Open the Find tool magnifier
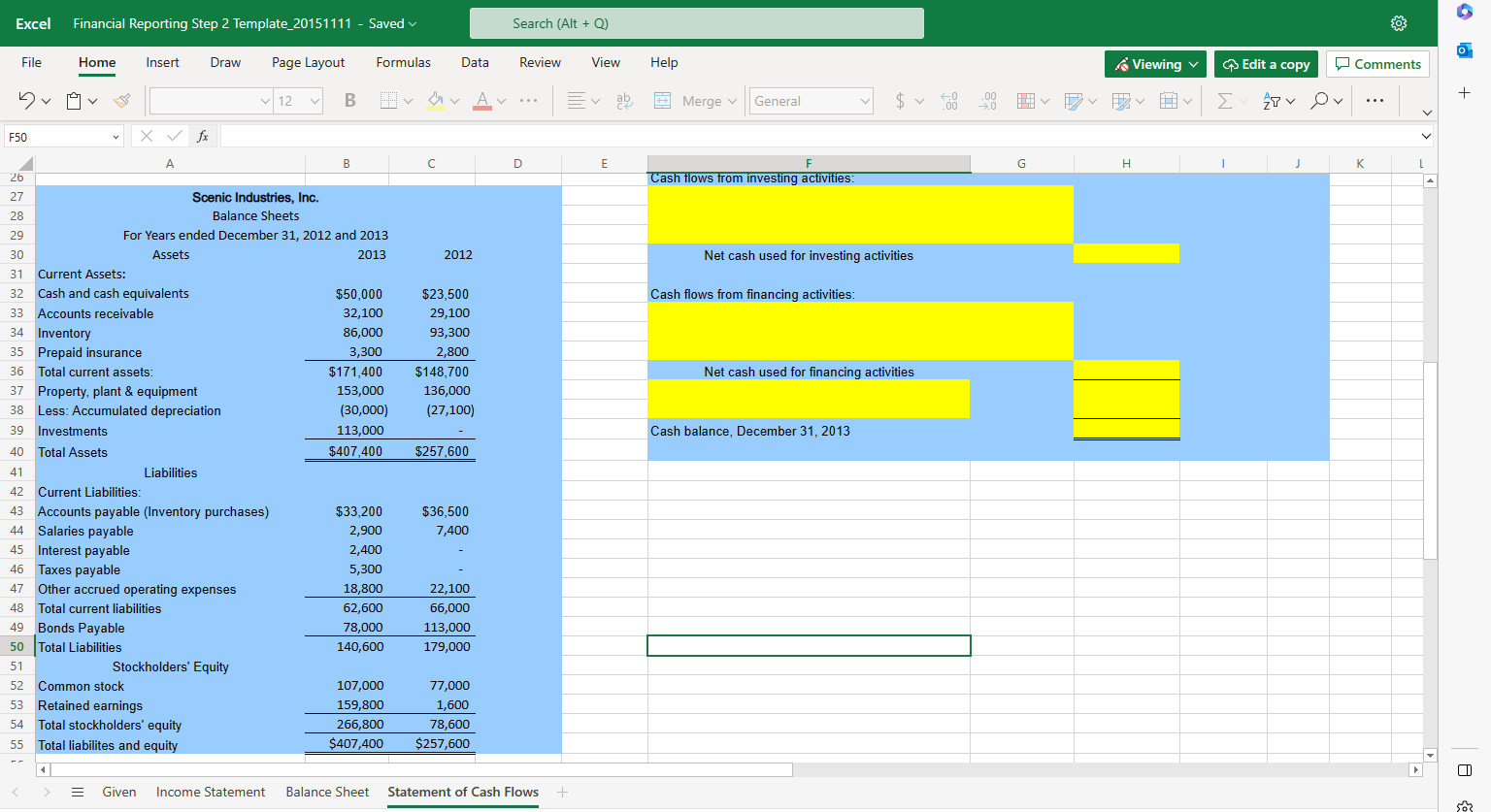Viewport: 1491px width, 812px height. point(1321,100)
